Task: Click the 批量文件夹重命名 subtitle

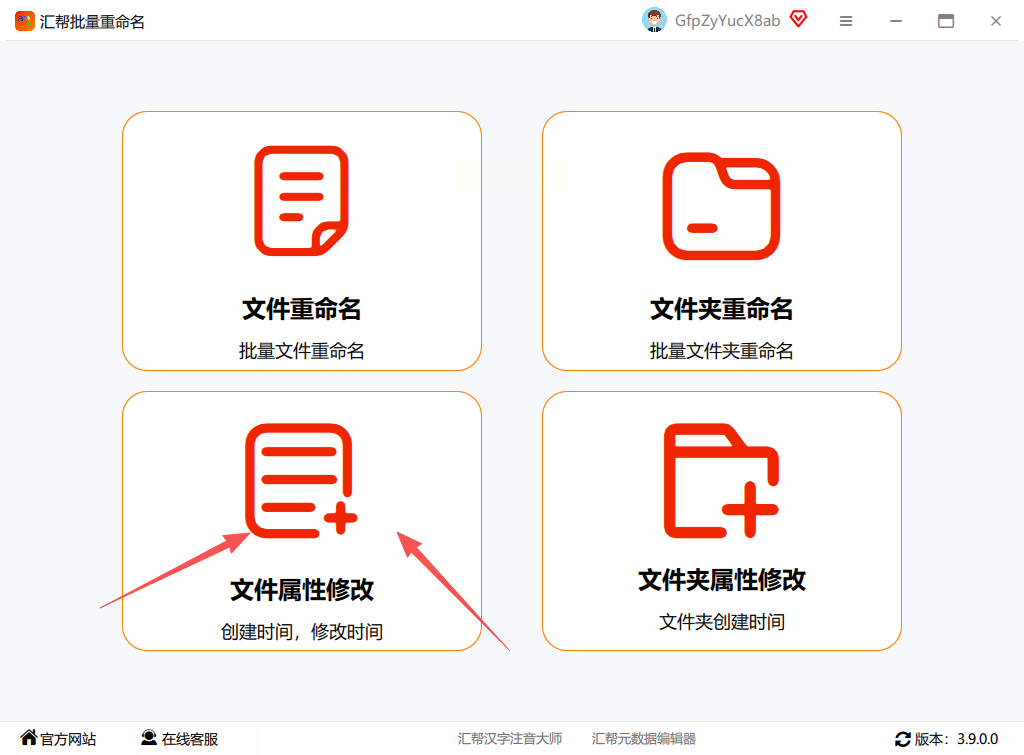Action: click(x=722, y=351)
